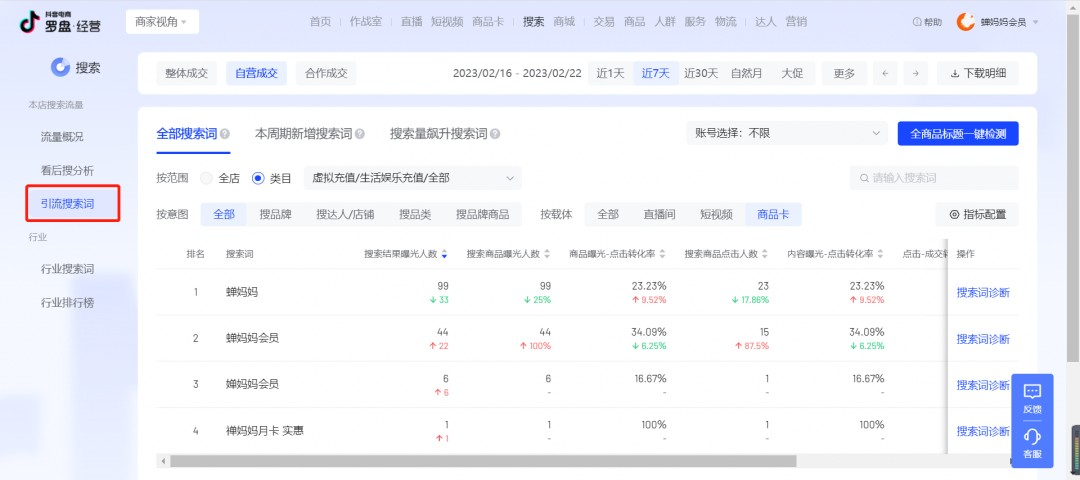This screenshot has height=480, width=1080.
Task: Open the 短视频 nav item
Action: [x=446, y=22]
